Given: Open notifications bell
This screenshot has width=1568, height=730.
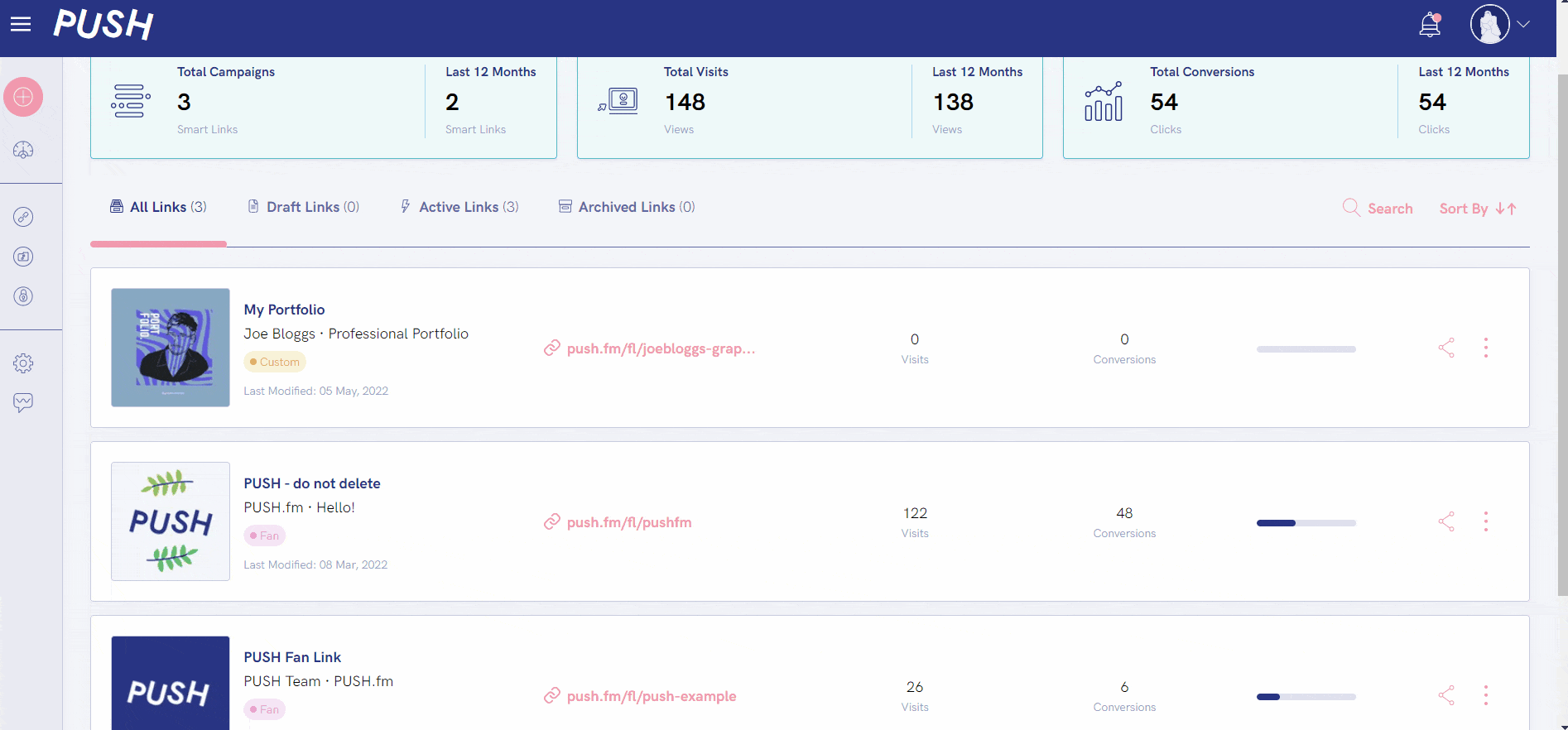Looking at the screenshot, I should 1430,25.
